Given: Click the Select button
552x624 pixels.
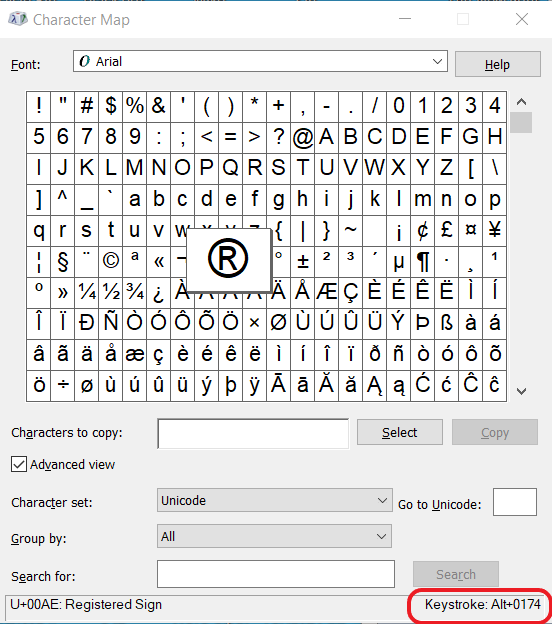Looking at the screenshot, I should (400, 432).
